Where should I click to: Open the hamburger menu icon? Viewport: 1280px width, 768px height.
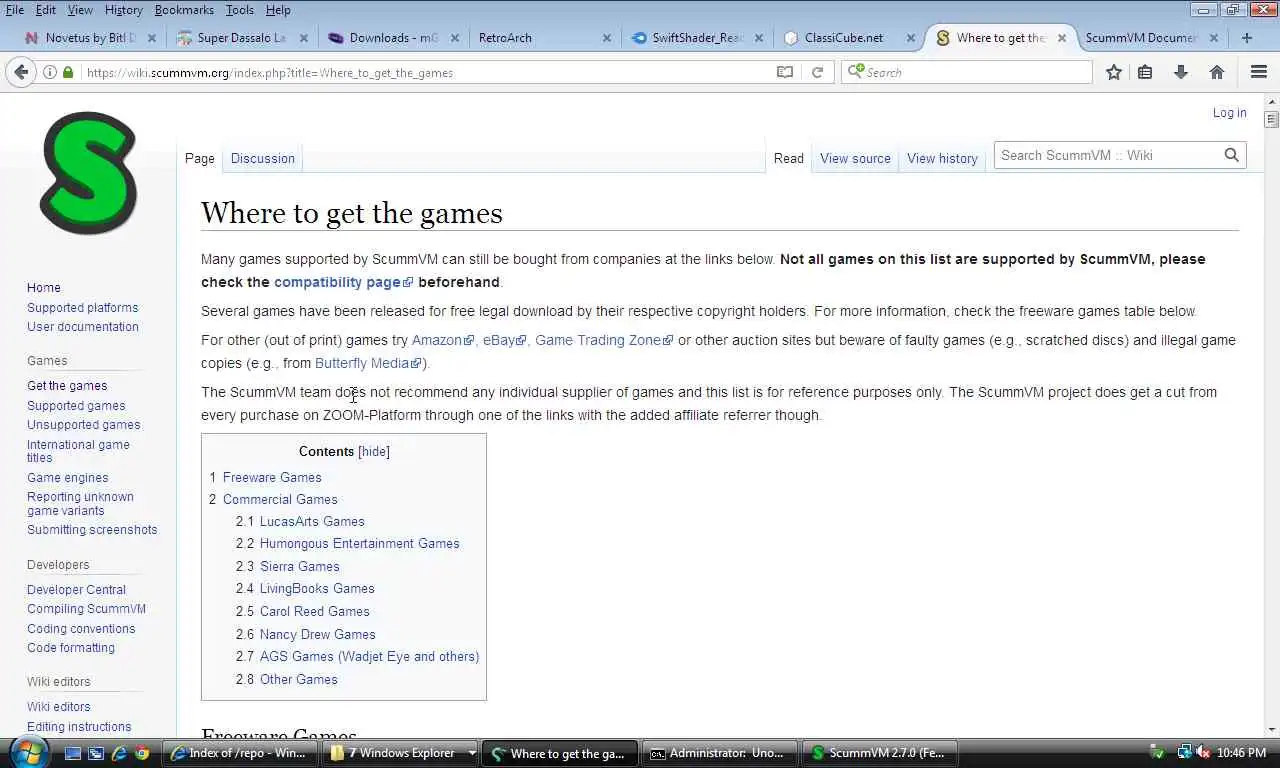pyautogui.click(x=1259, y=72)
